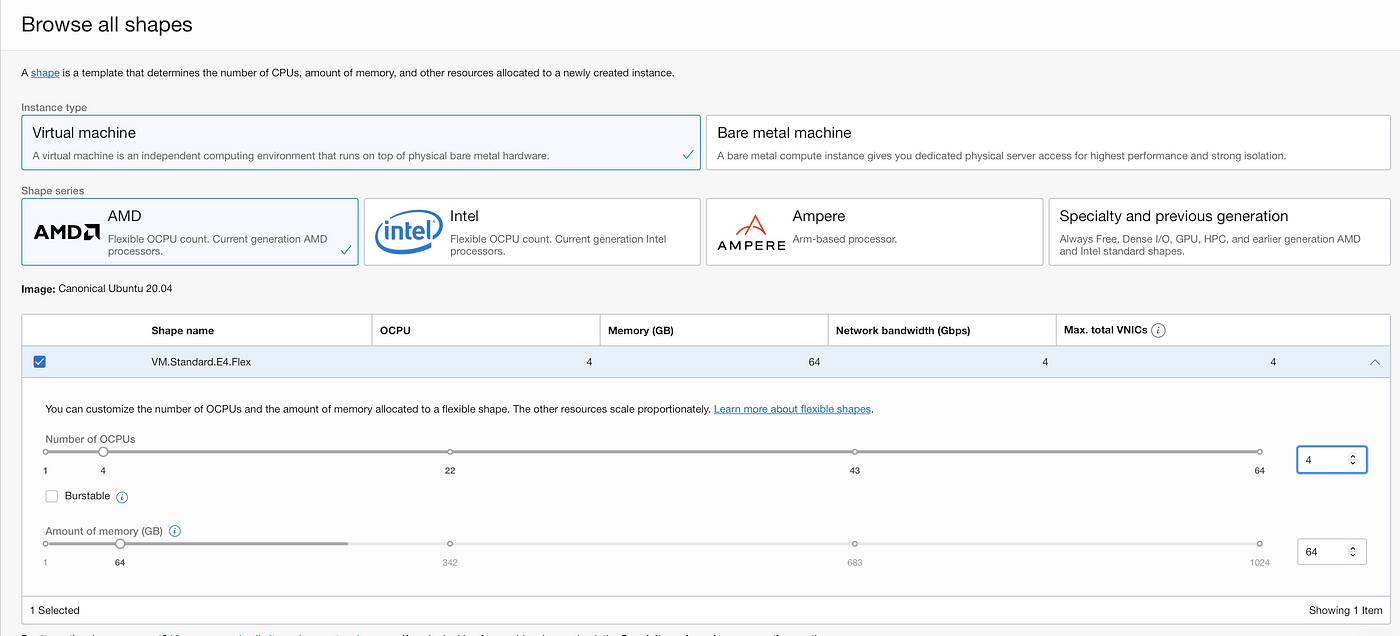
Task: Click the AMD logo icon
Action: click(66, 232)
